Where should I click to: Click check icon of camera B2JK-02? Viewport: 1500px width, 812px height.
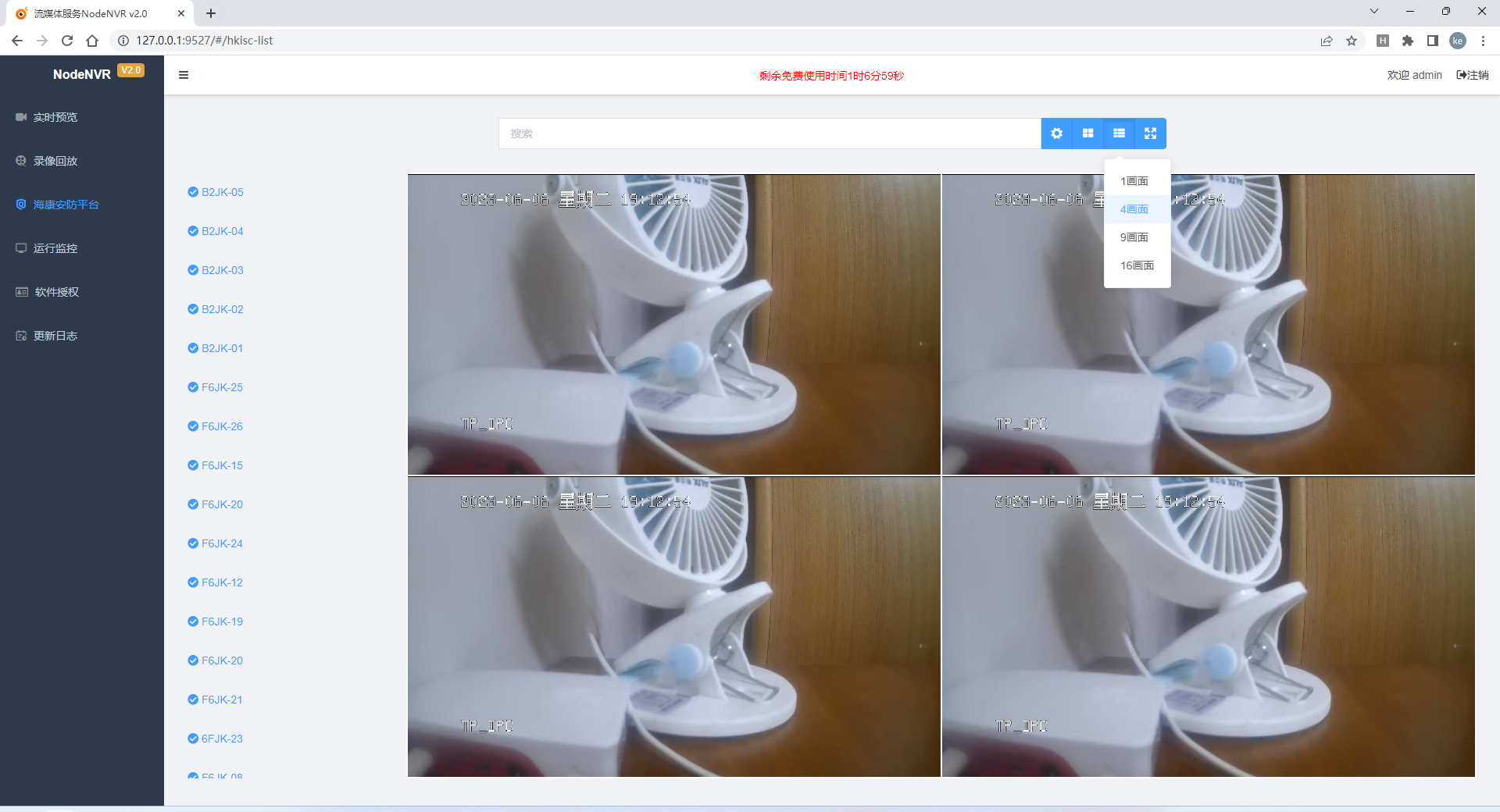click(193, 309)
